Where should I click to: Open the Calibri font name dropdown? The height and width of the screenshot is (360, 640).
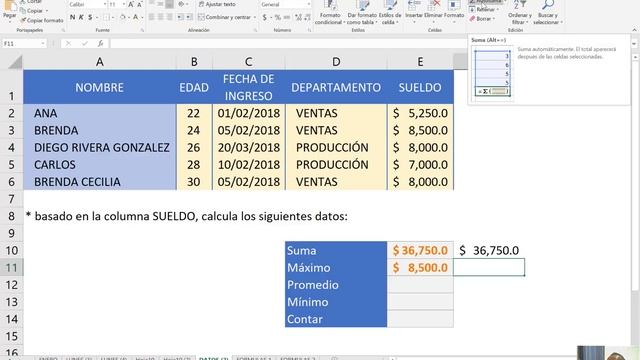tap(105, 4)
